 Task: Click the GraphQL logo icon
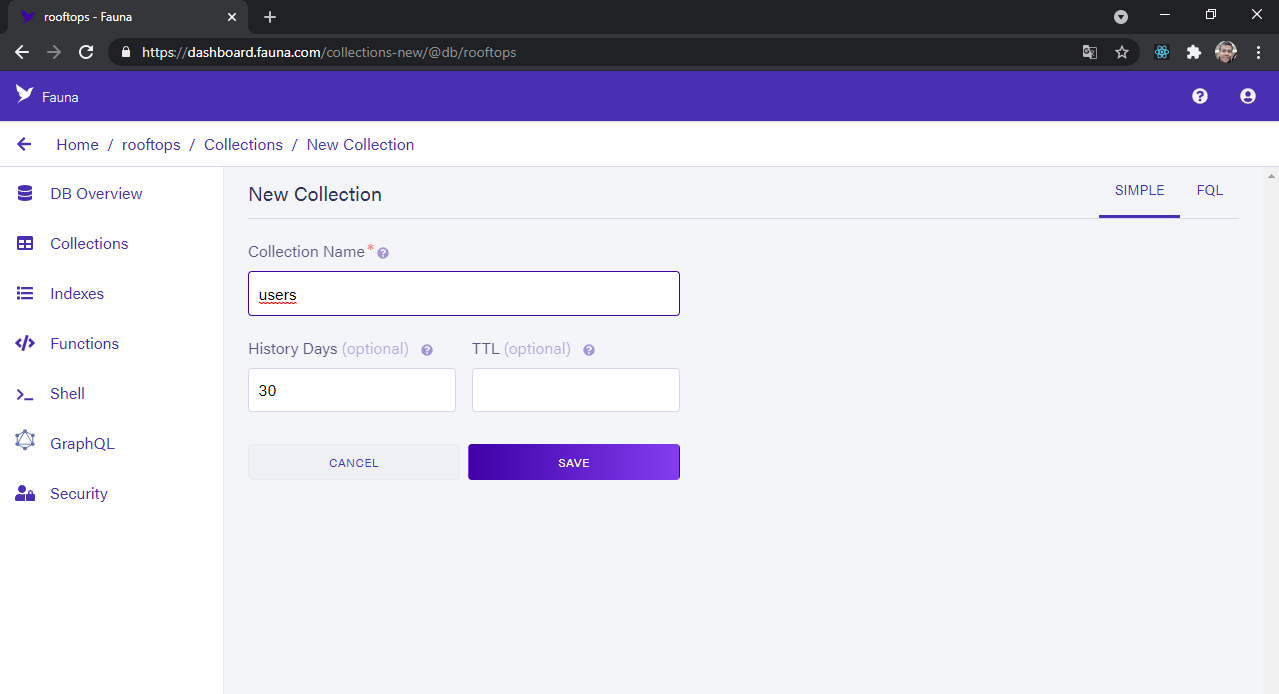point(25,440)
